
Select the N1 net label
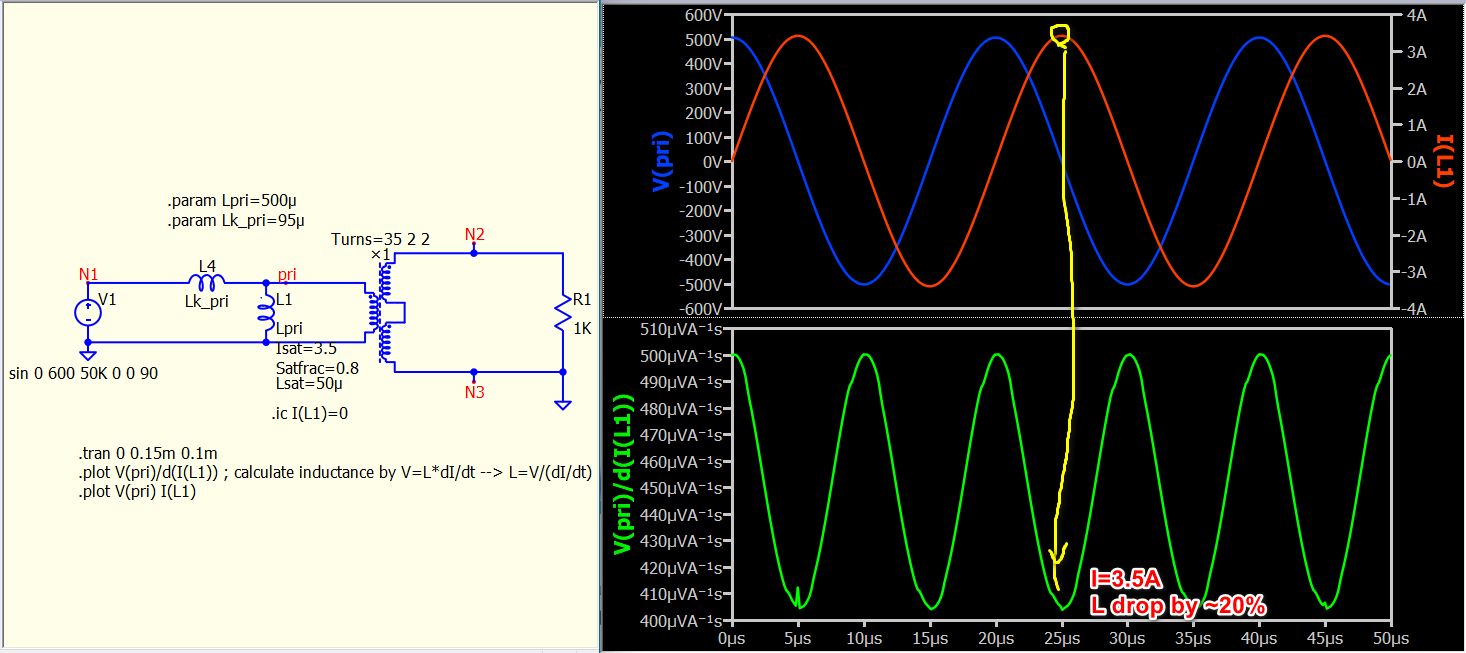coord(88,273)
